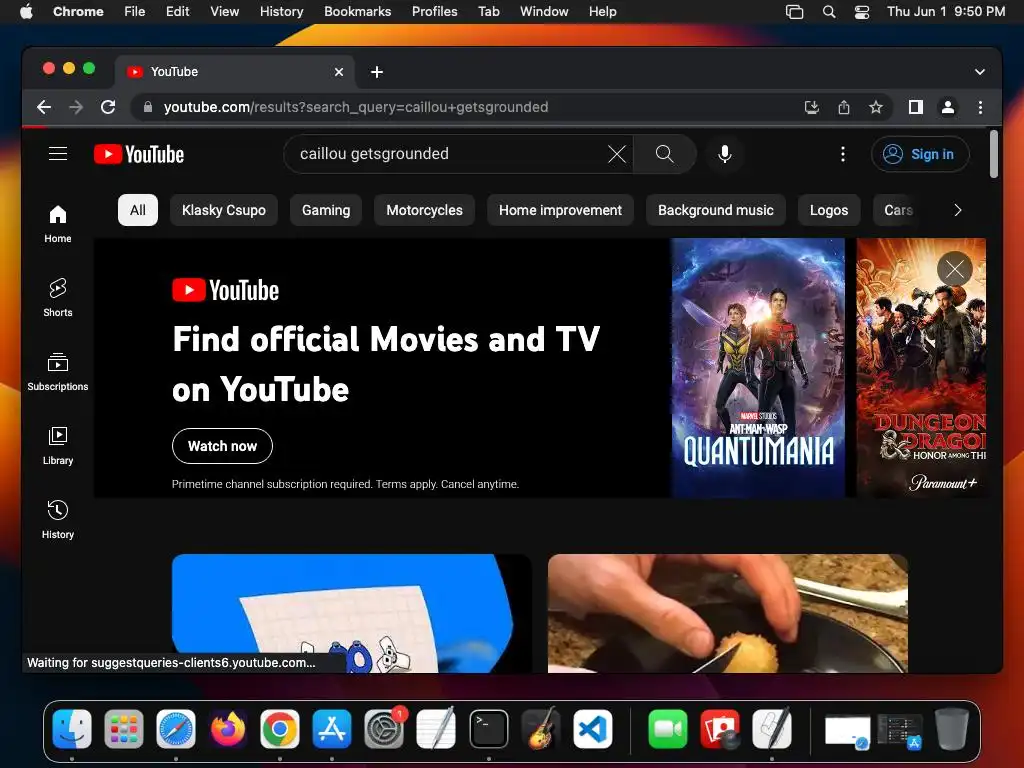Open the Apple menu
The height and width of the screenshot is (768, 1024).
[x=26, y=11]
